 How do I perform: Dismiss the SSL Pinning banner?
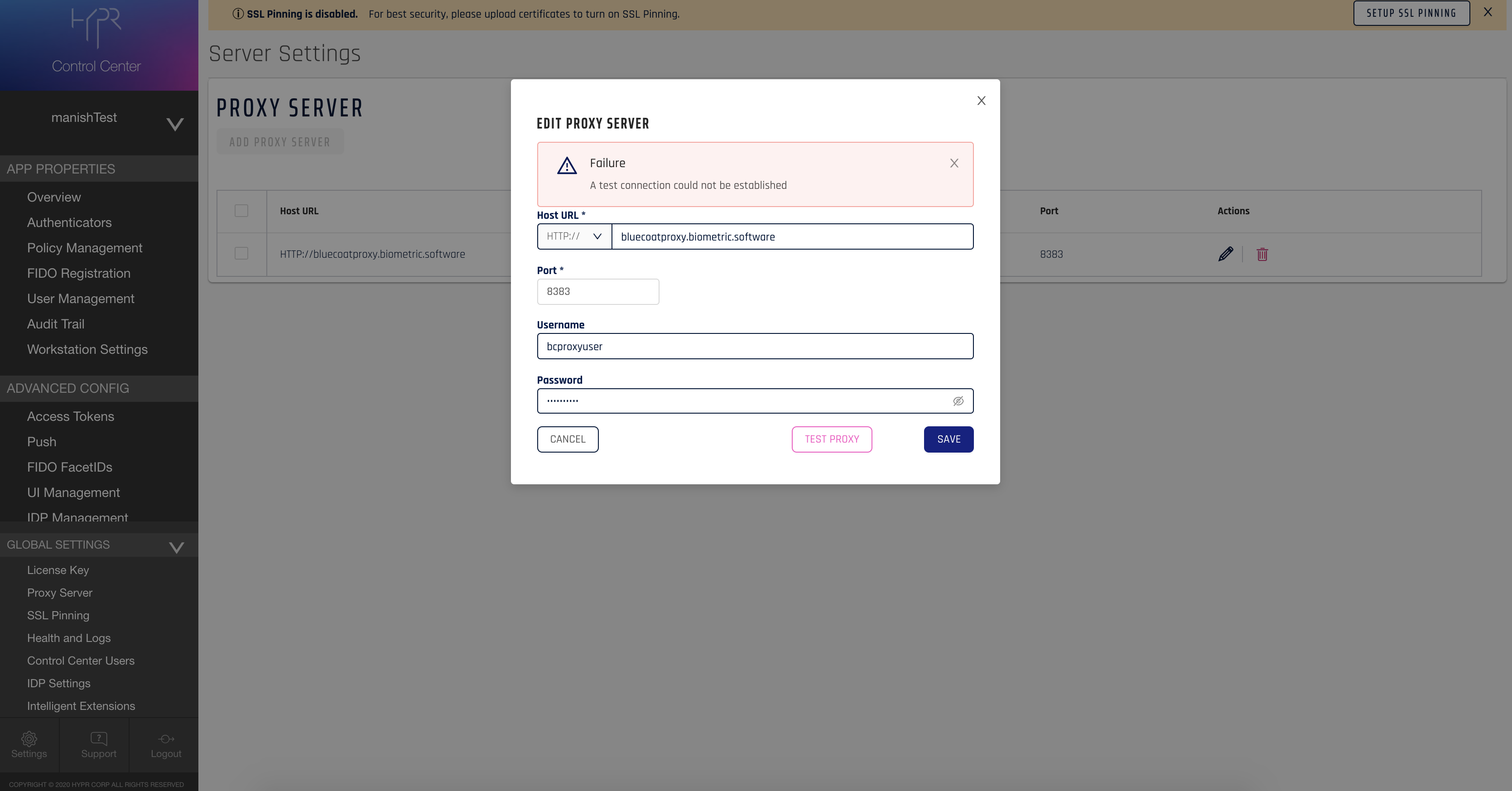(x=1488, y=12)
